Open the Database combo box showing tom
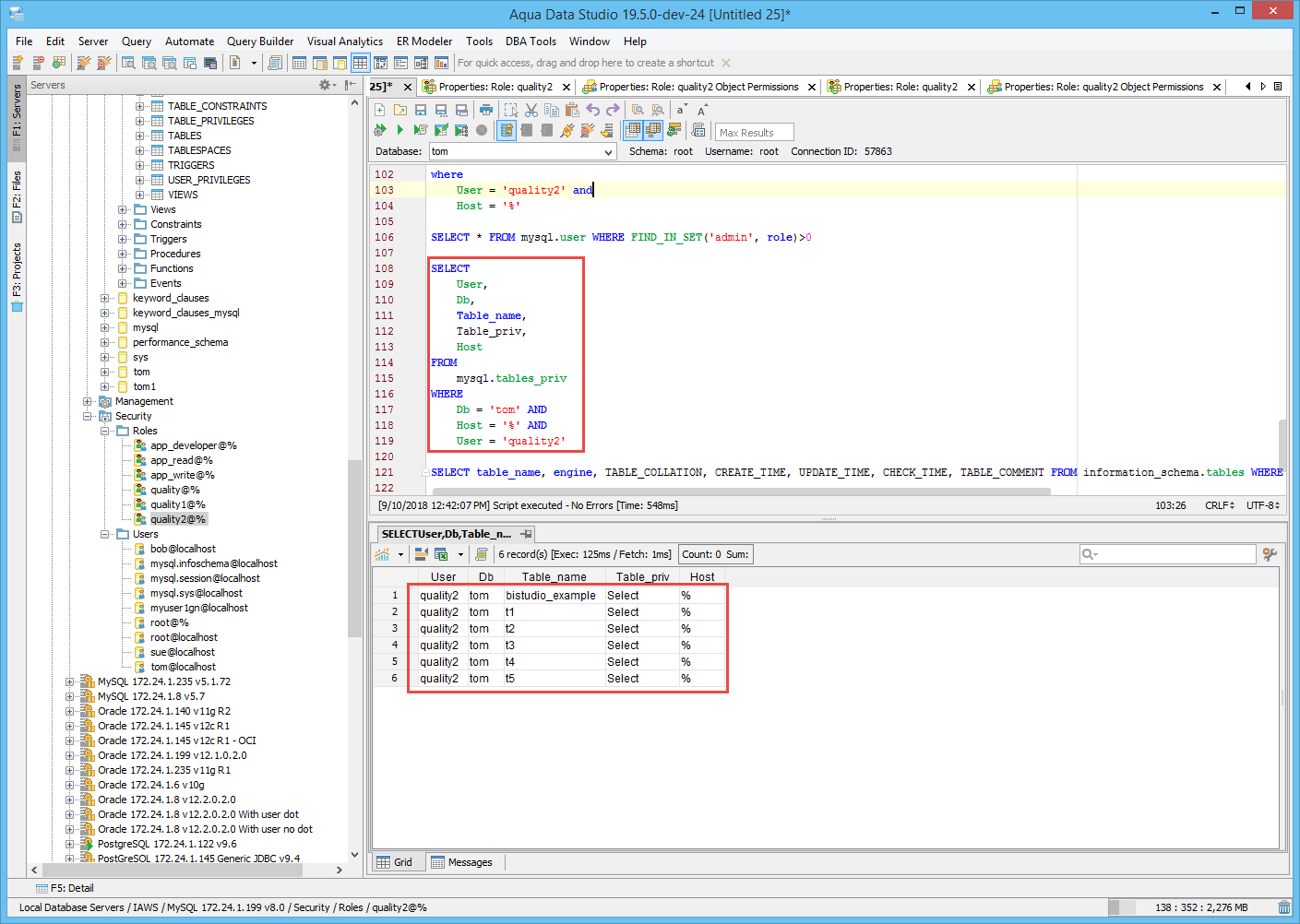 (x=522, y=151)
